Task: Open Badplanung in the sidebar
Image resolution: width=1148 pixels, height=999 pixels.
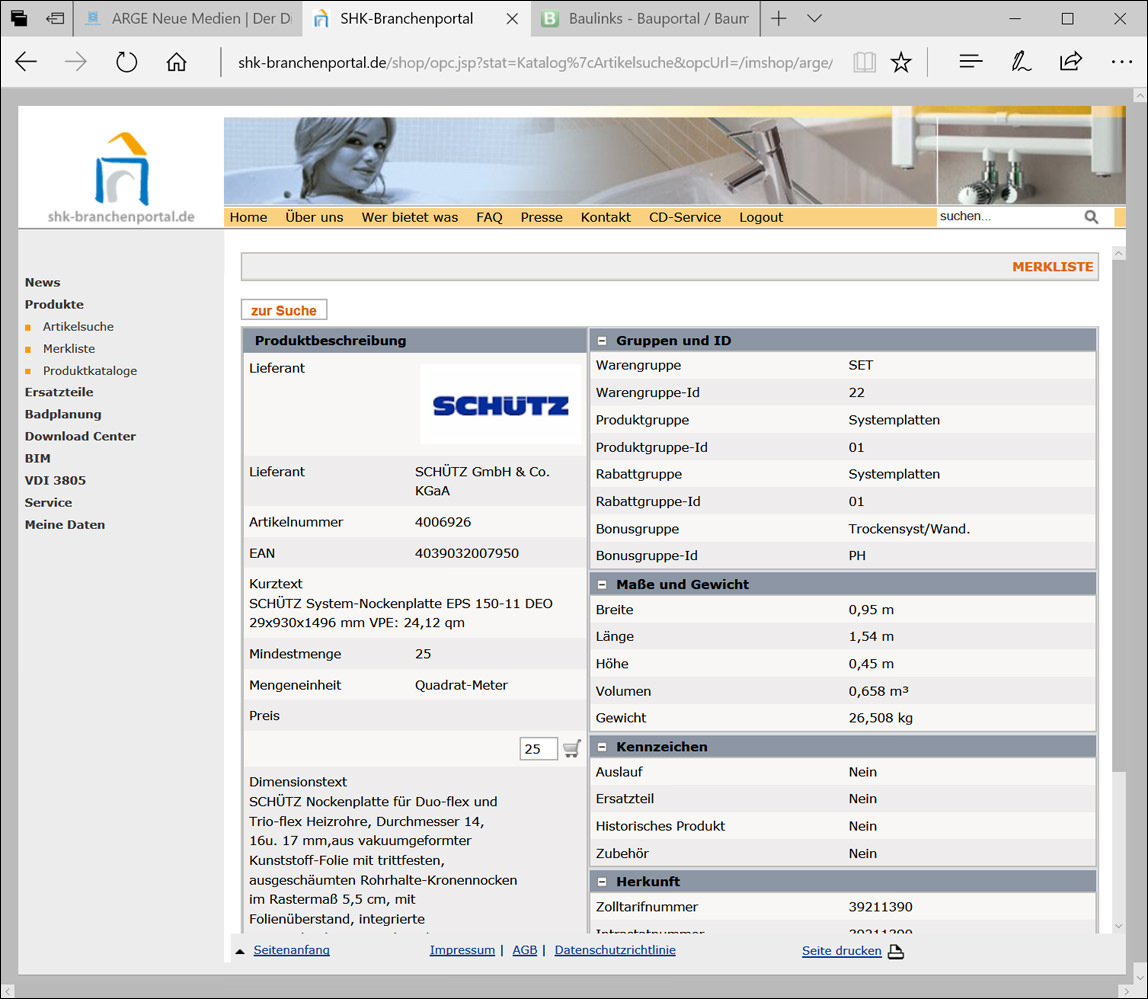Action: click(x=63, y=415)
